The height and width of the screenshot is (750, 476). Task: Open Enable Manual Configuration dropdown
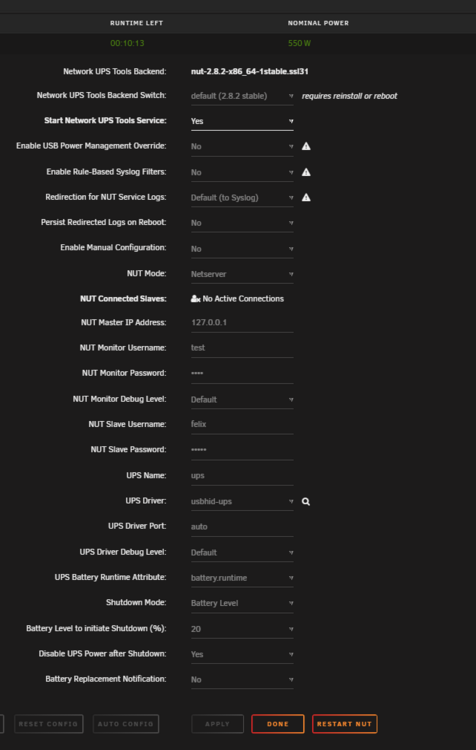242,249
